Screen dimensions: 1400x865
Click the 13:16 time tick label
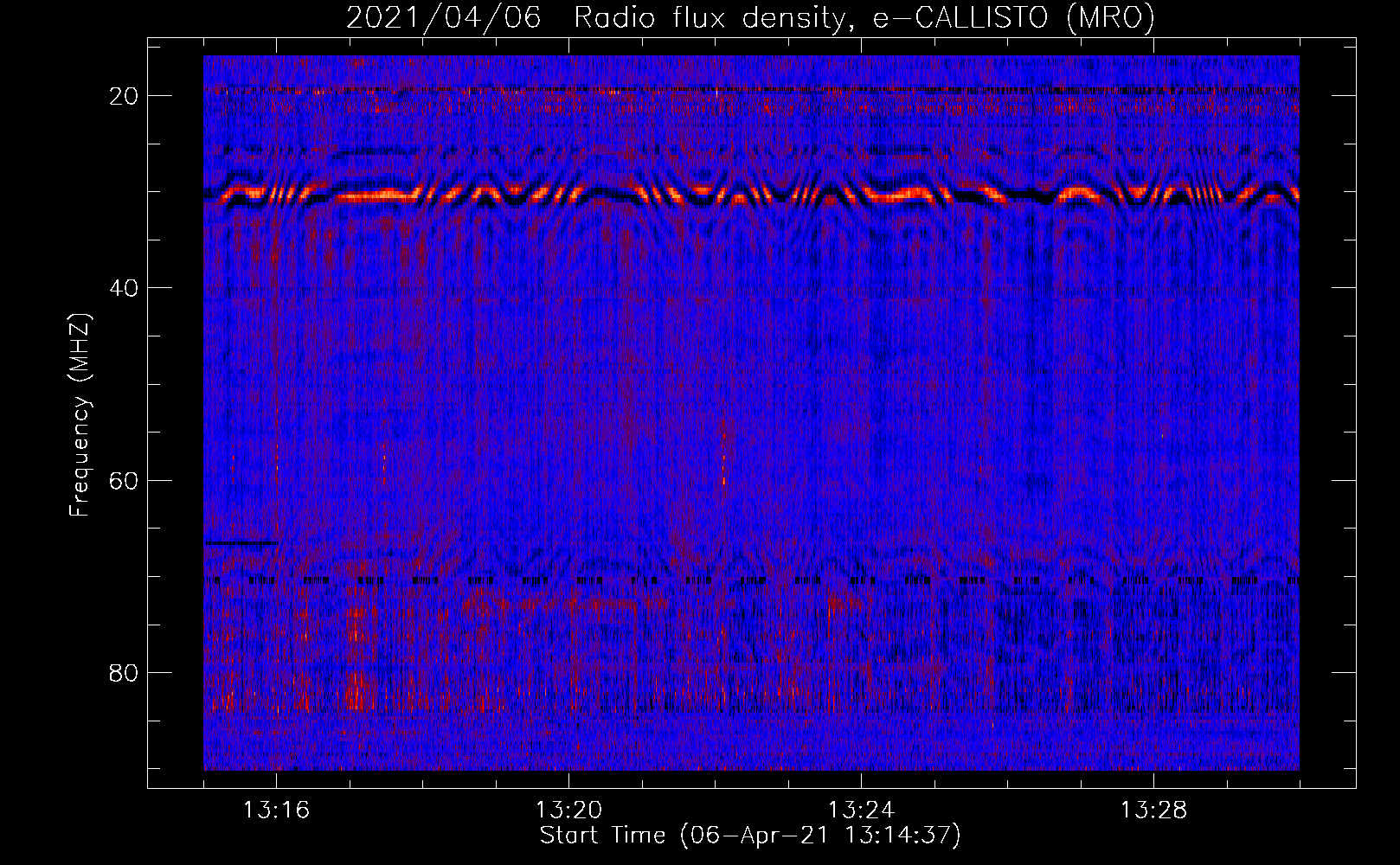pyautogui.click(x=276, y=811)
